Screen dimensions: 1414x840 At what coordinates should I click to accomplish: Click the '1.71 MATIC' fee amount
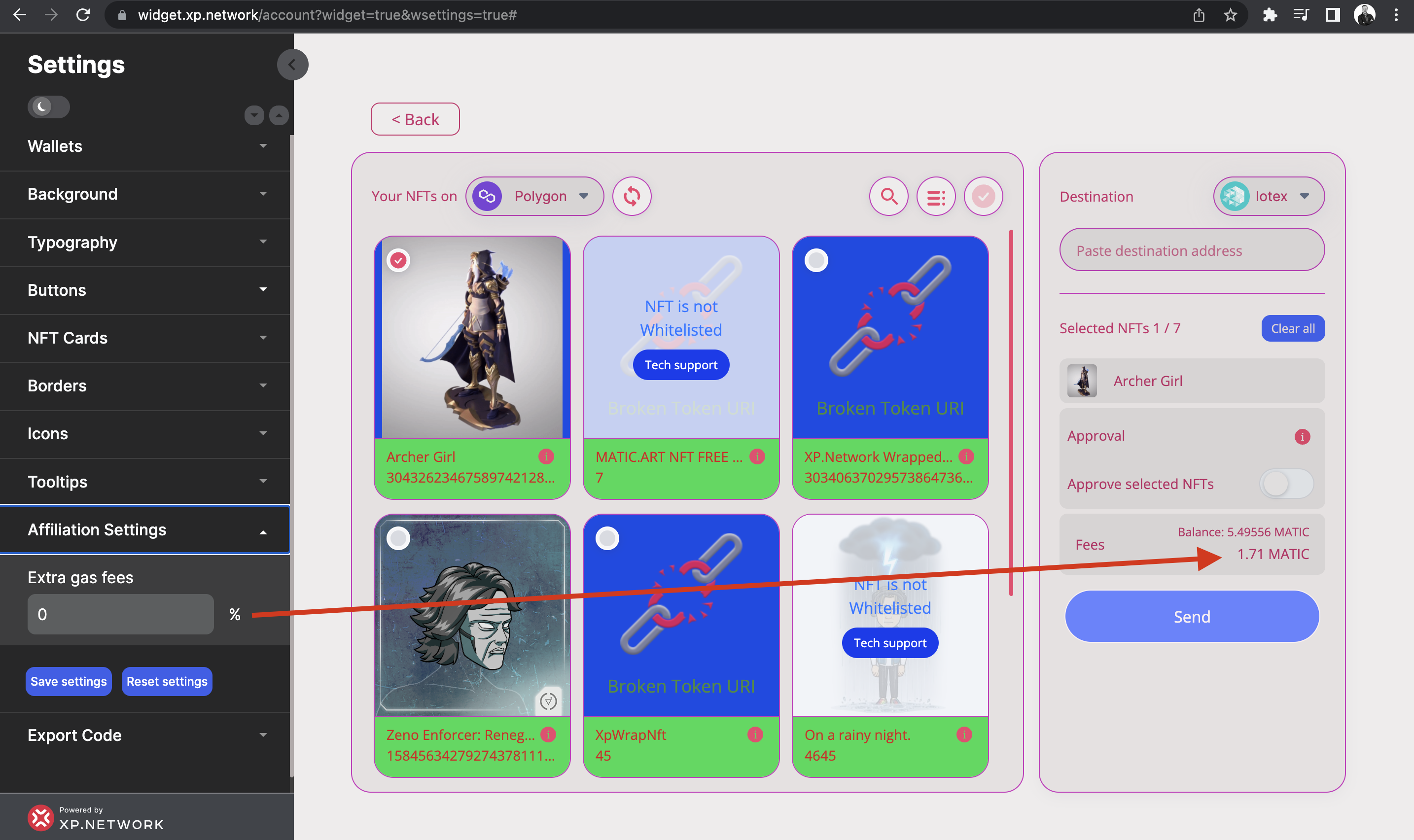1273,554
